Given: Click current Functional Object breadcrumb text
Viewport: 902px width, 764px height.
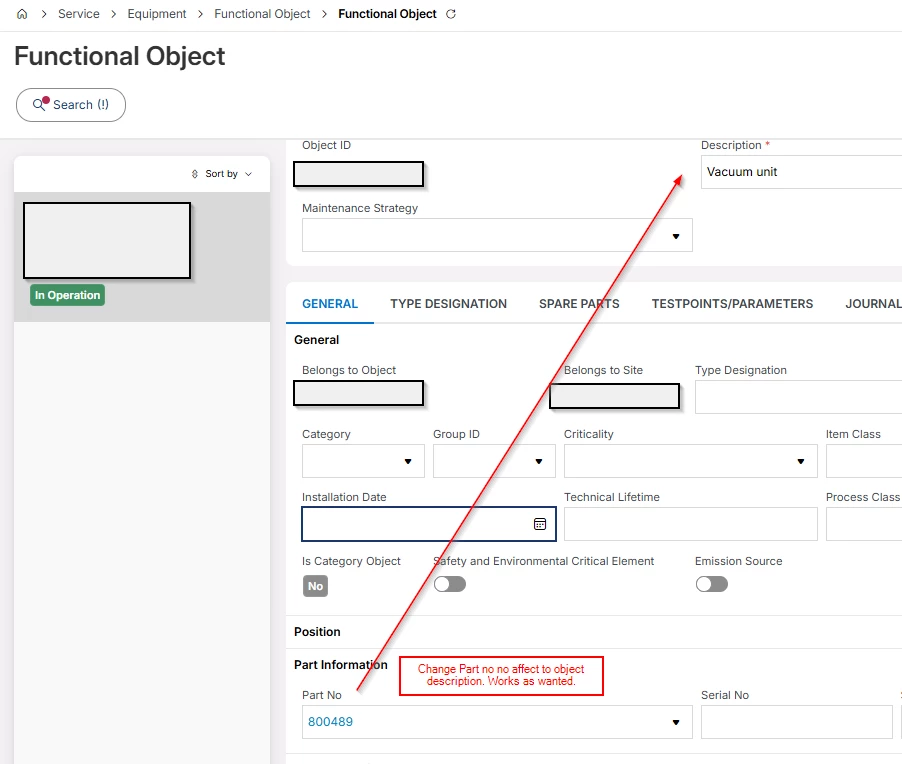Looking at the screenshot, I should pyautogui.click(x=387, y=14).
